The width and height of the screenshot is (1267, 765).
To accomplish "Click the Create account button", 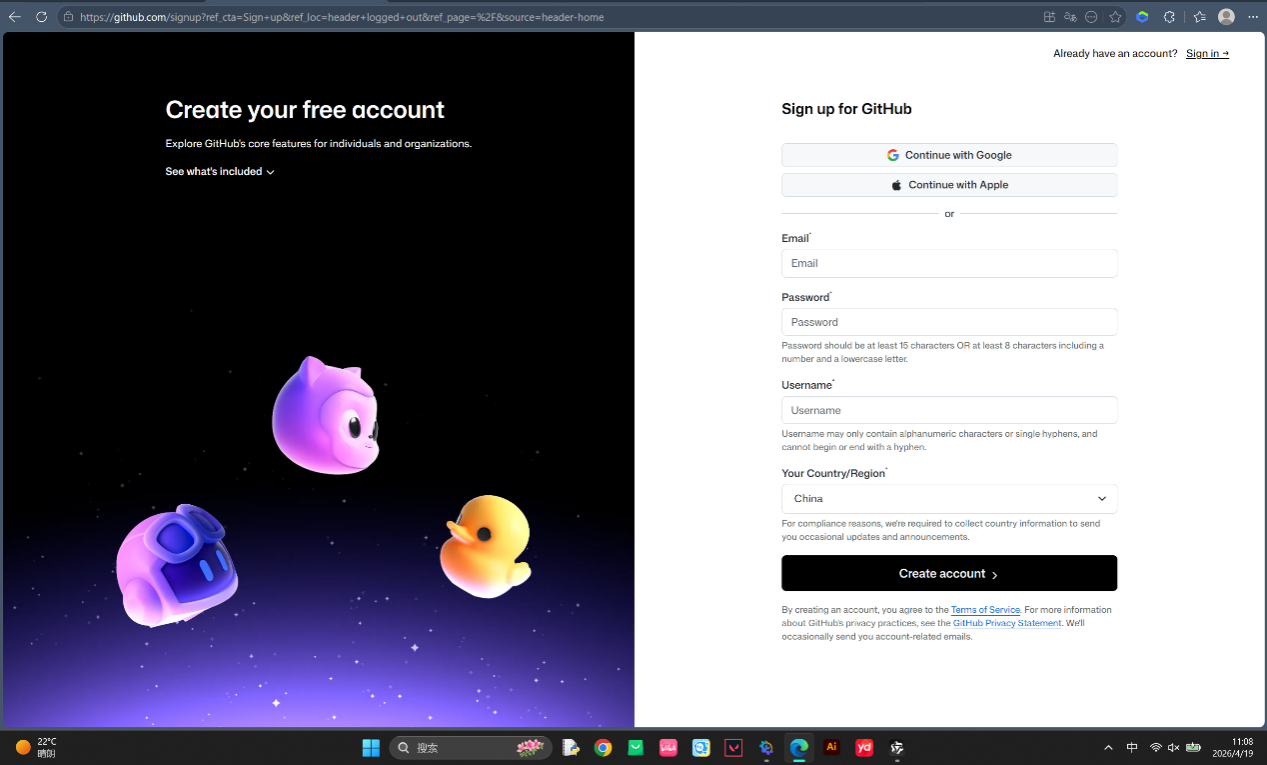I will pos(949,573).
